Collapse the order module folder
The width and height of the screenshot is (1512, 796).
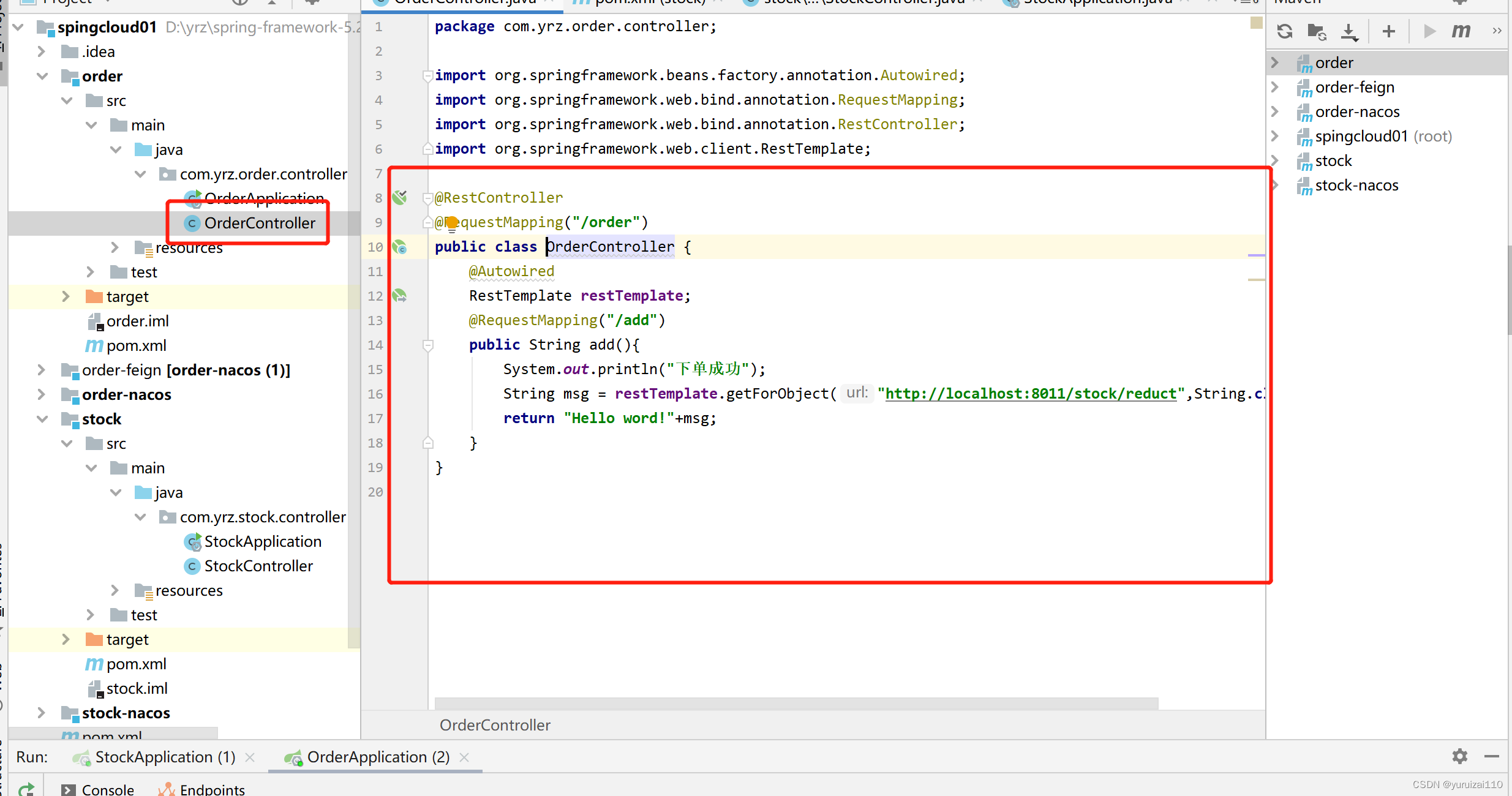42,76
